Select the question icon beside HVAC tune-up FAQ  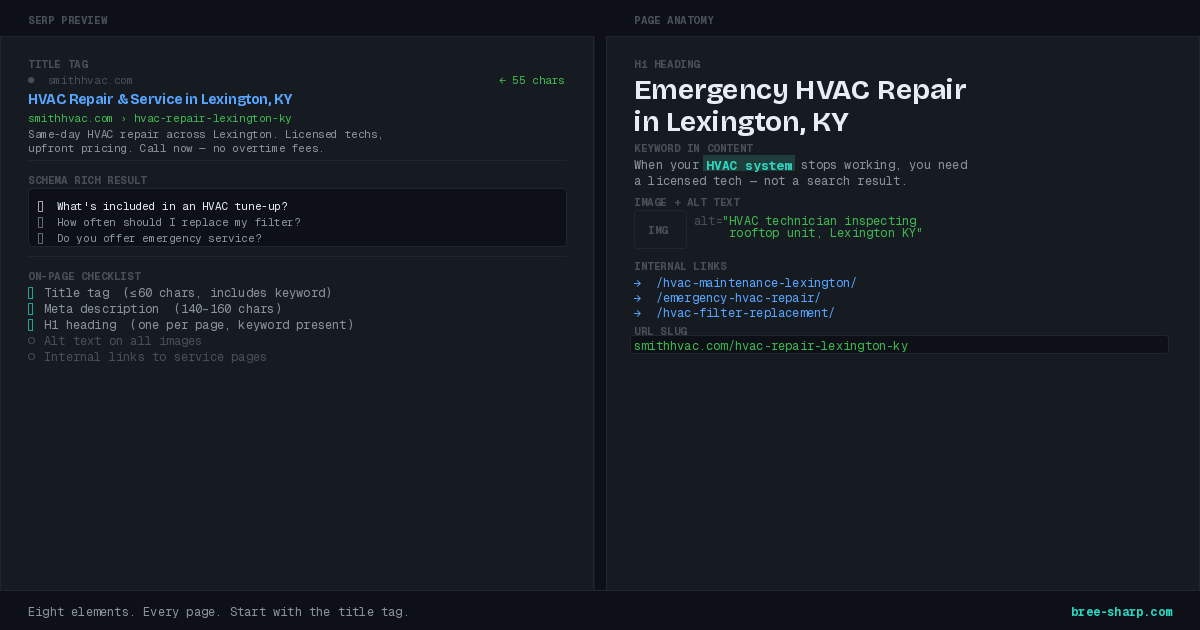40,206
